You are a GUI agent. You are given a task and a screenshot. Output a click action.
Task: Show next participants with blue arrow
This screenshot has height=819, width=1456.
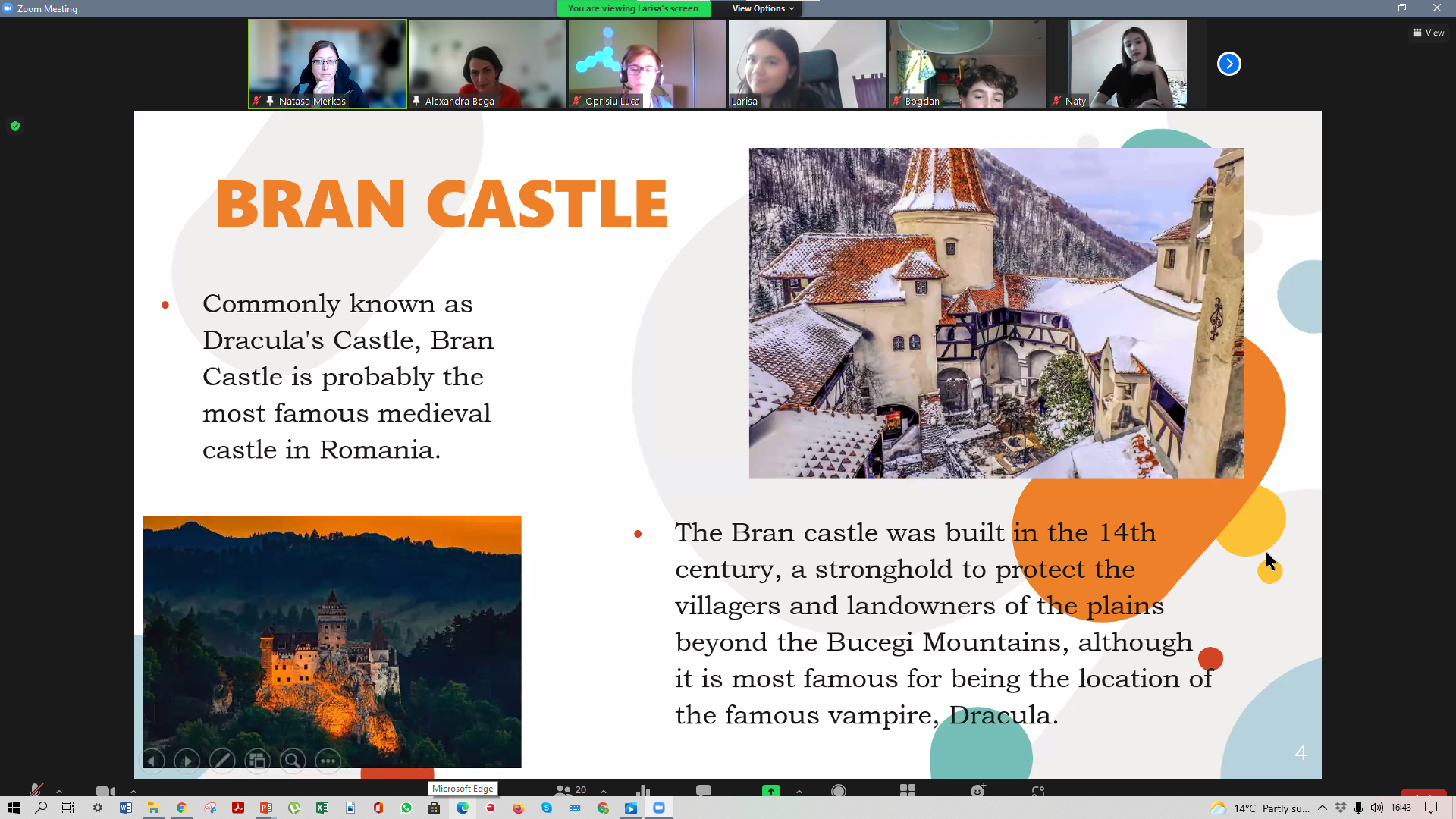[1228, 64]
